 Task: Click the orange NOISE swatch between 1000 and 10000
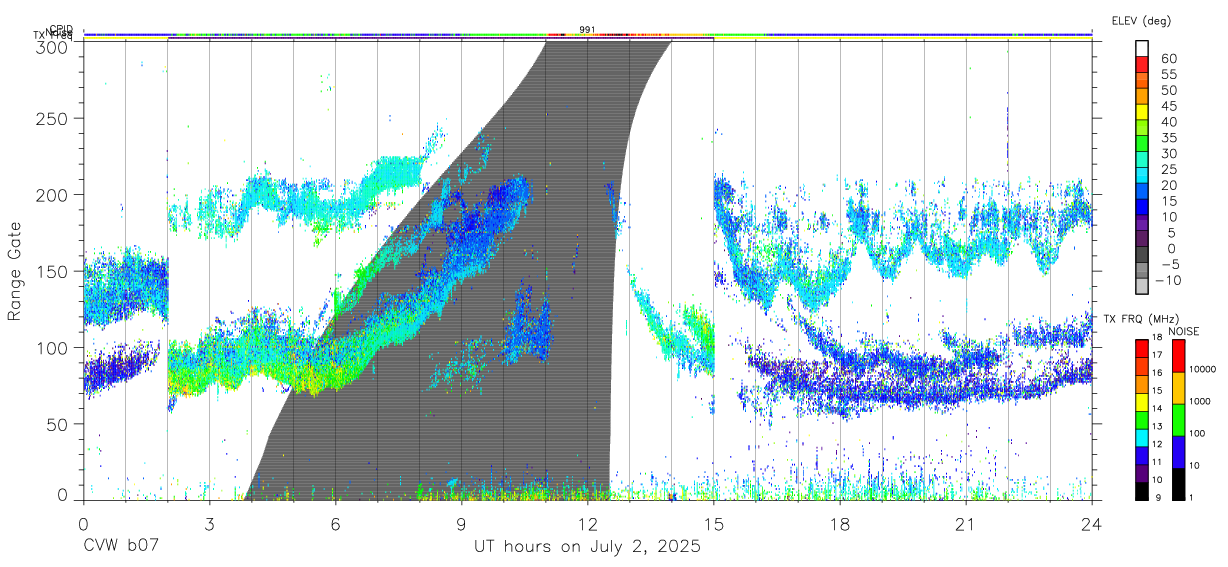[x=1179, y=388]
